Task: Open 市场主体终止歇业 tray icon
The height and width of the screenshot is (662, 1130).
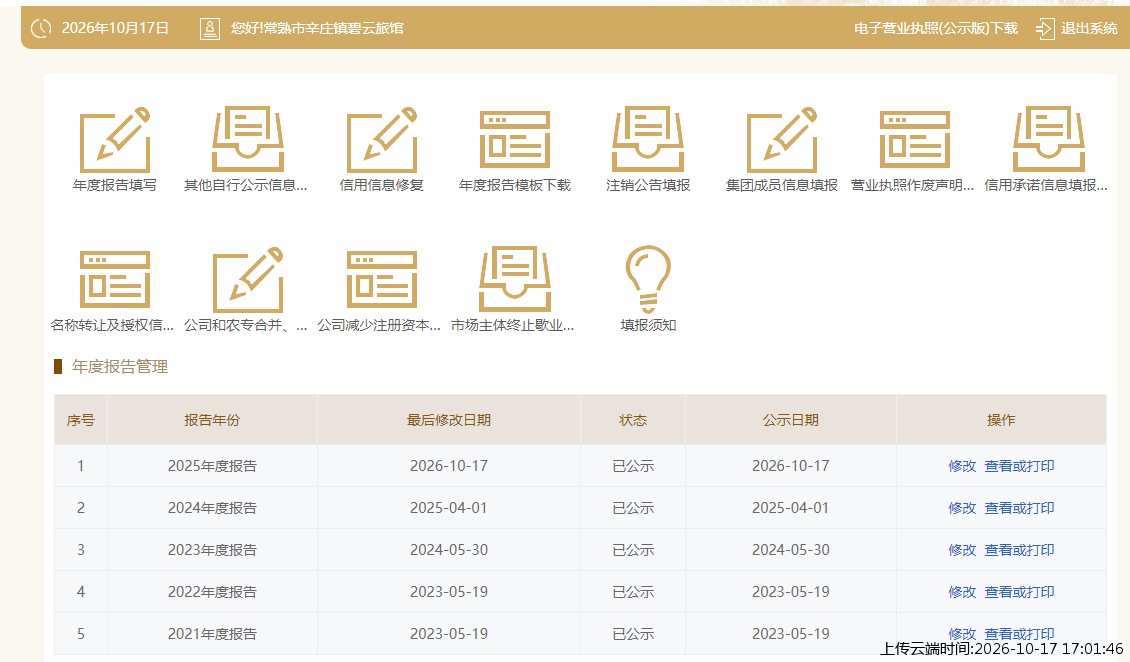Action: (x=515, y=279)
